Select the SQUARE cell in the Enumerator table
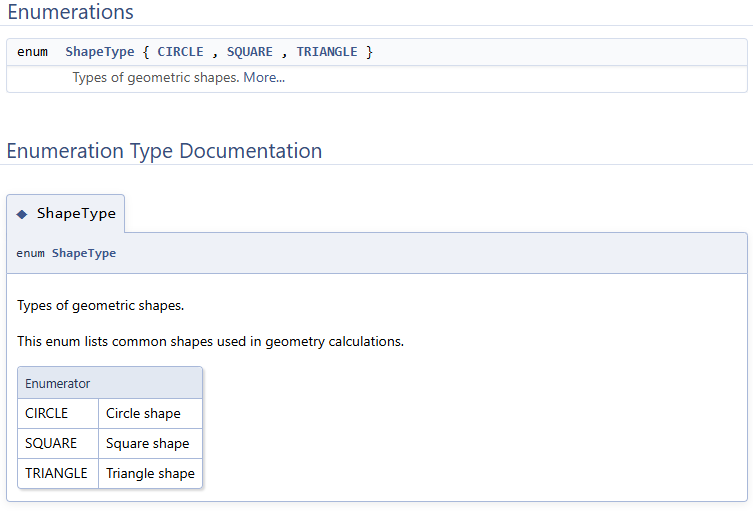This screenshot has width=753, height=511. click(51, 444)
